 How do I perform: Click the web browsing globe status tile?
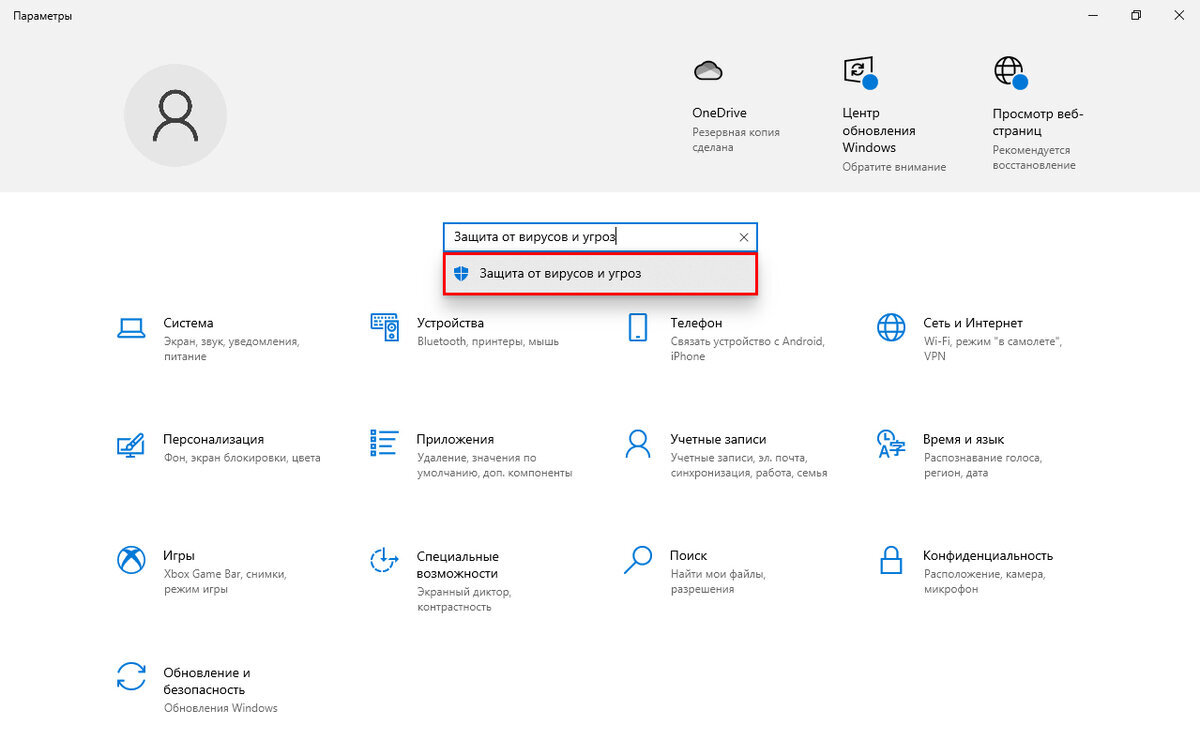[1009, 72]
